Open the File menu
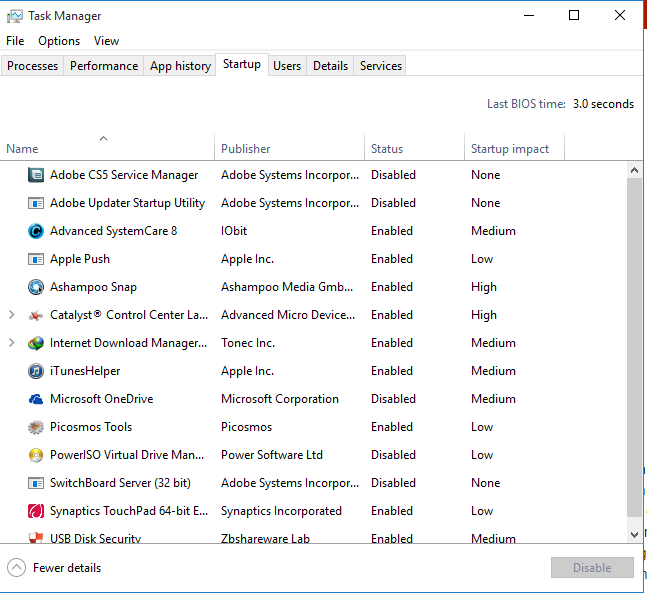The height and width of the screenshot is (594, 647). [15, 41]
